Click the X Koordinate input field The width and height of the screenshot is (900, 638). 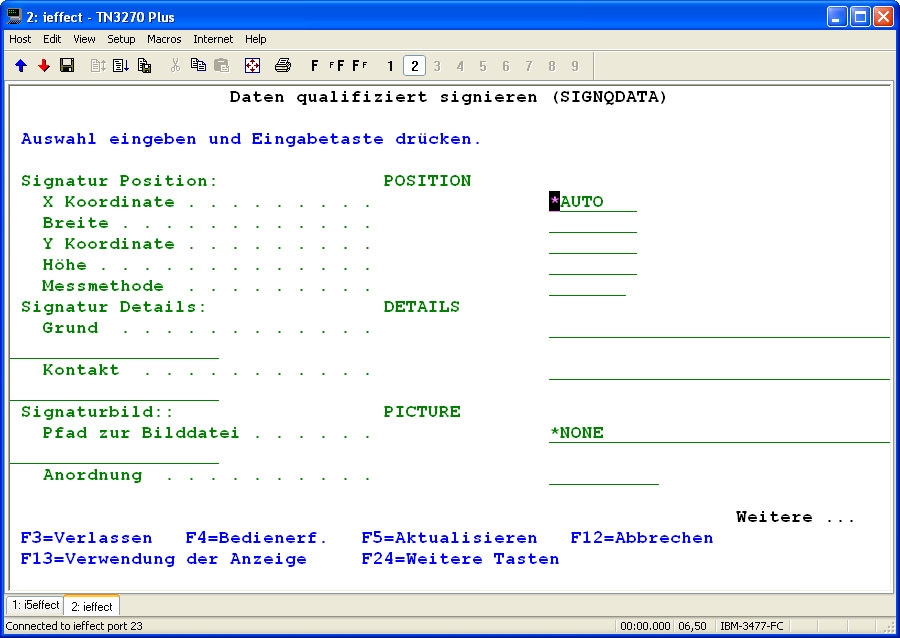point(593,202)
